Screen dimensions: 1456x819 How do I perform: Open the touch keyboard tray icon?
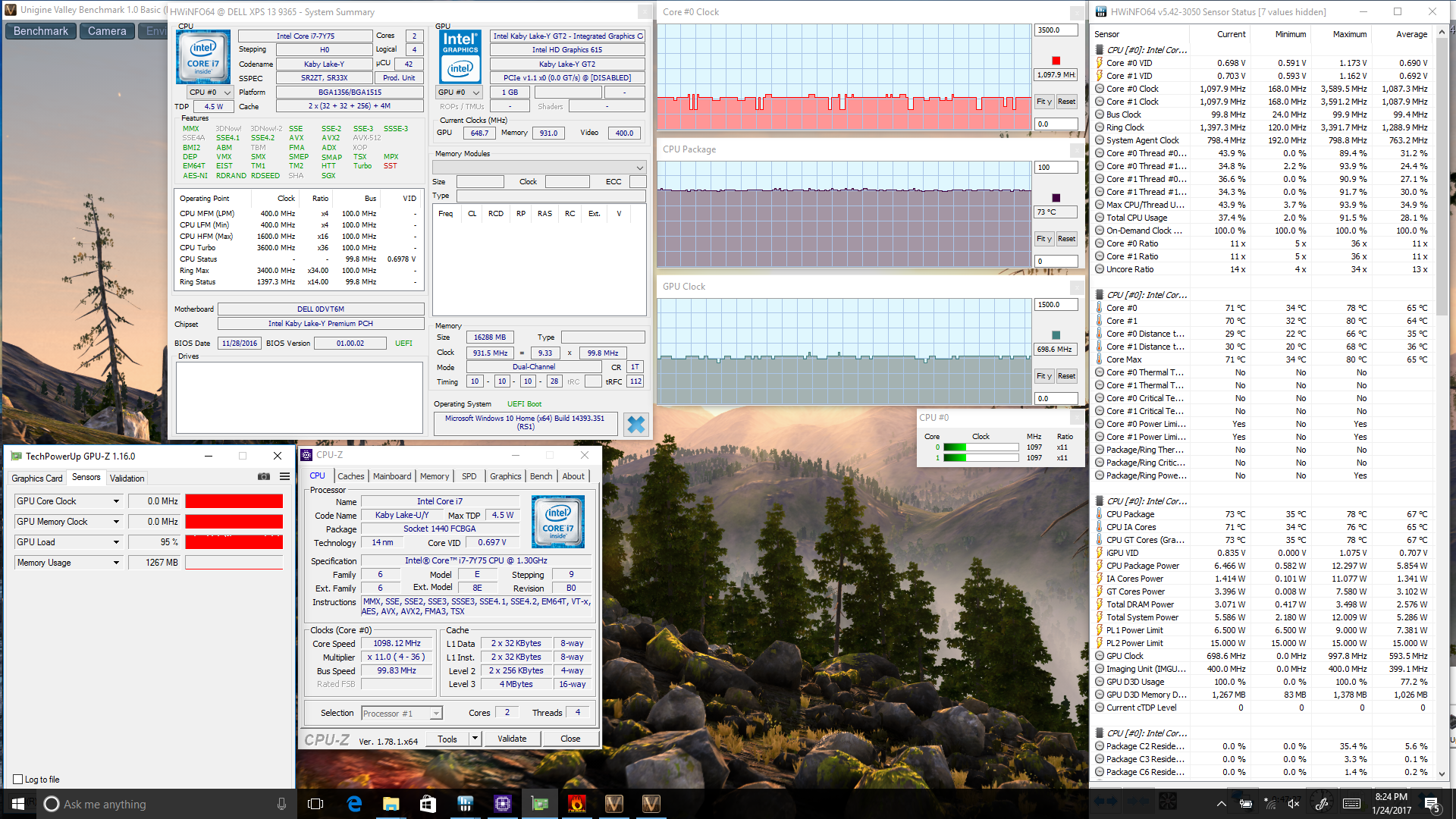click(x=1351, y=804)
